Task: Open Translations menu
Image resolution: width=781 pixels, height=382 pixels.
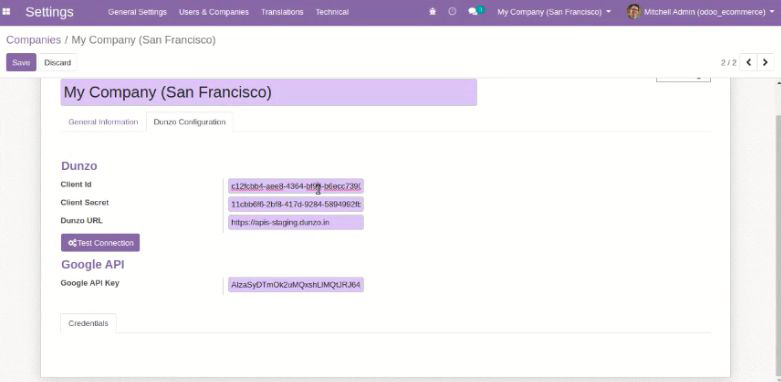Action: tap(282, 12)
